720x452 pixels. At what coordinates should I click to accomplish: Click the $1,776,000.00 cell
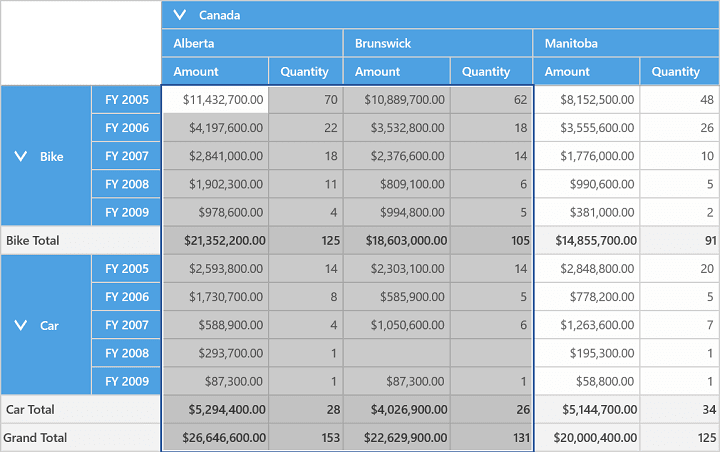point(586,156)
